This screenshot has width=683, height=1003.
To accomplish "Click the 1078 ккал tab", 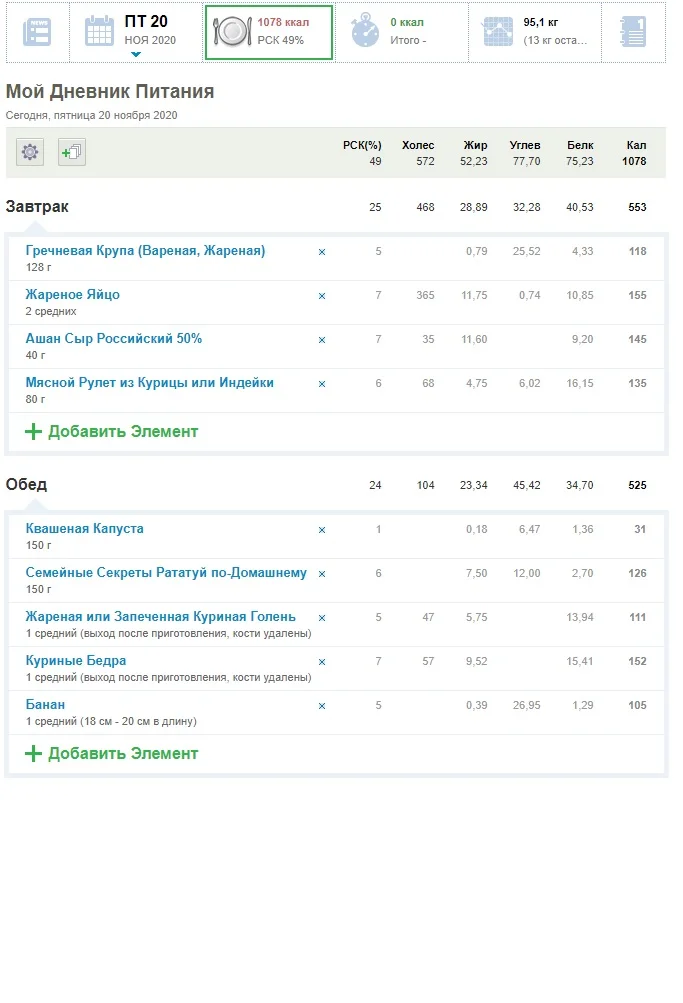I will [269, 32].
